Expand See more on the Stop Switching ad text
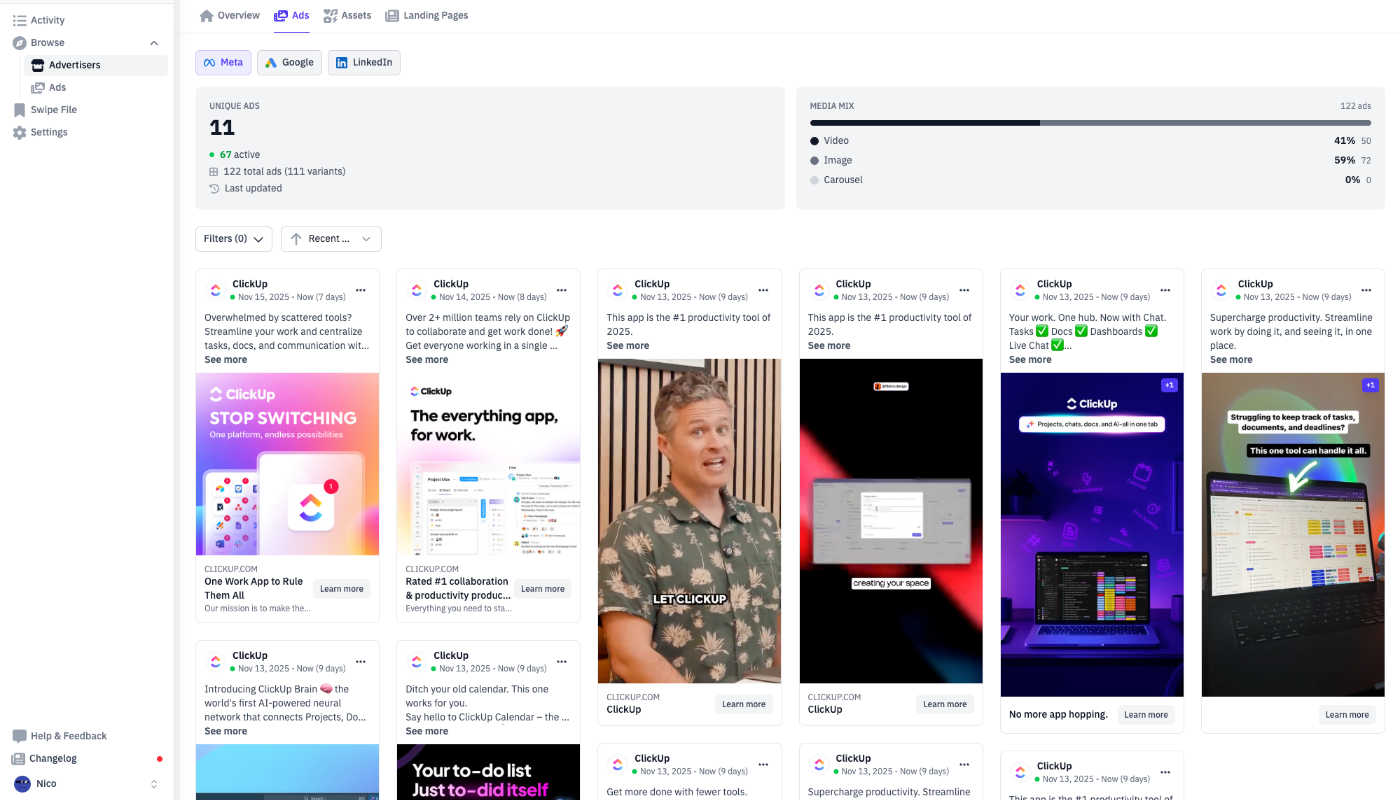This screenshot has height=800, width=1400. coord(226,359)
